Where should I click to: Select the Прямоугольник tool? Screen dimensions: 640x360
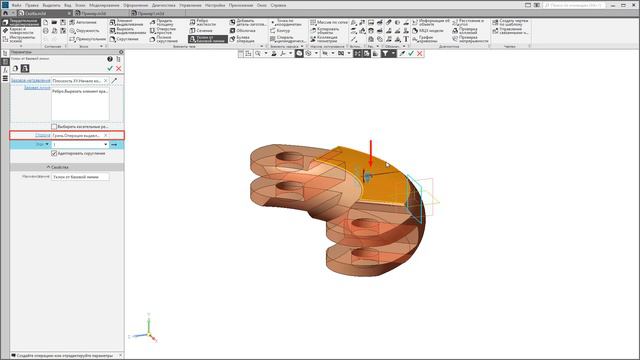87,39
